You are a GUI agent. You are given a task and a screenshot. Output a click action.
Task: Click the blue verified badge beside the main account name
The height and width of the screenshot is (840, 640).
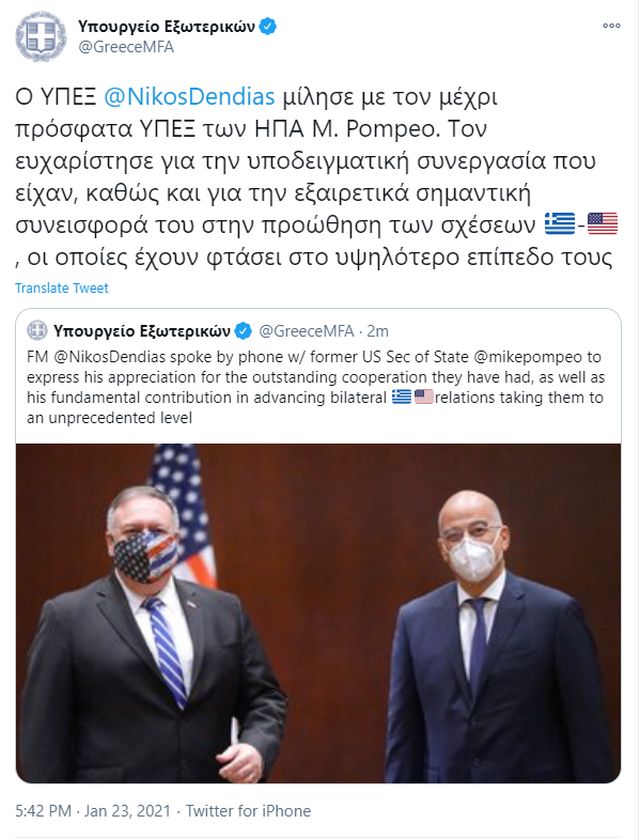(268, 26)
